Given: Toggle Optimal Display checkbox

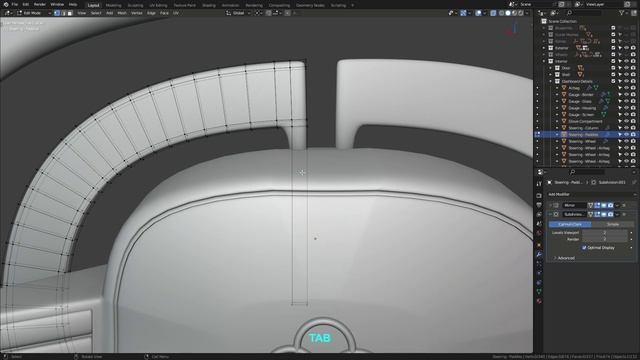Looking at the screenshot, I should [584, 248].
